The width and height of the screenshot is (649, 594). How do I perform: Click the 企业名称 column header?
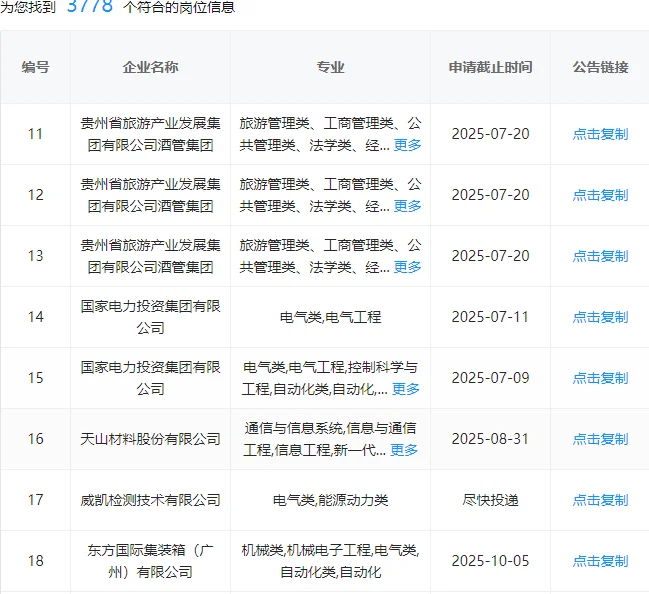point(150,67)
